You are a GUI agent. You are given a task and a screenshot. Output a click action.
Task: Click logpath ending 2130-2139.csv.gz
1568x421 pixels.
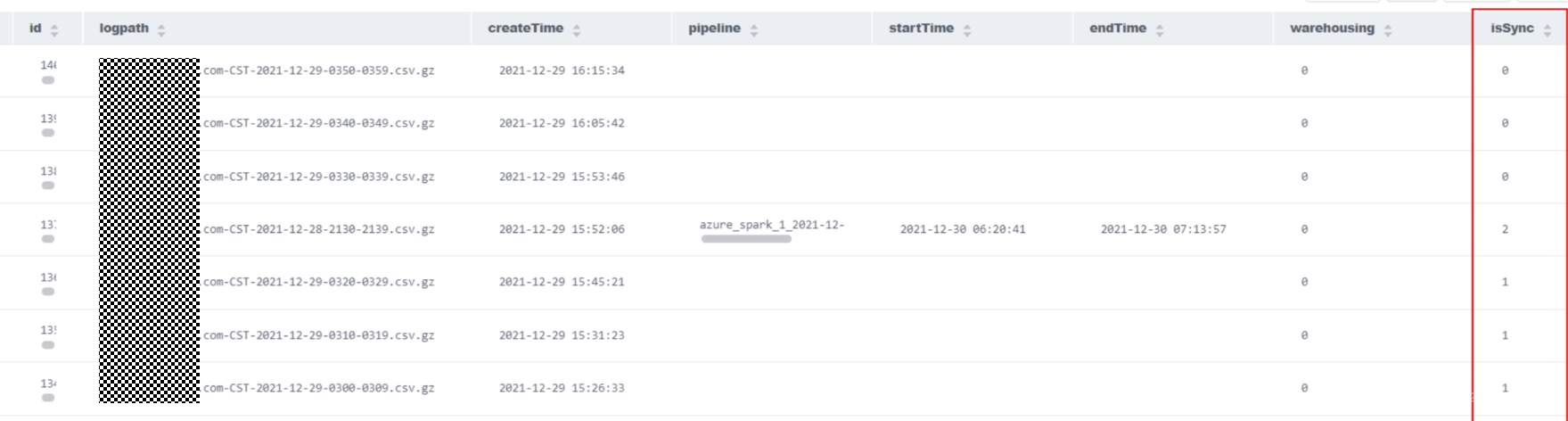pyautogui.click(x=318, y=229)
